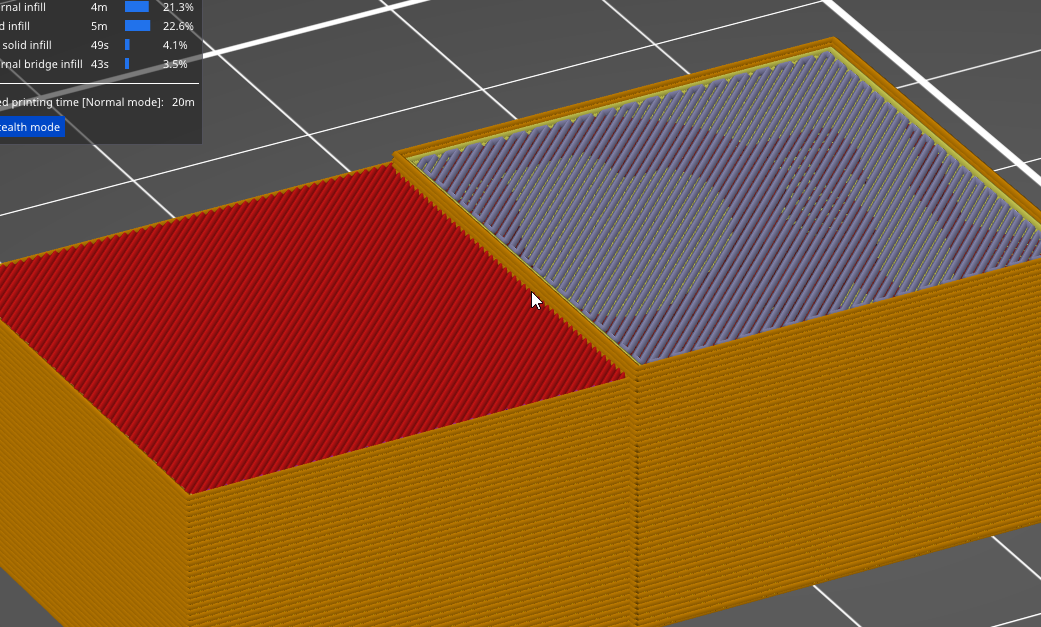
Task: Click the blue bar next to 22.6%
Action: [137, 25]
